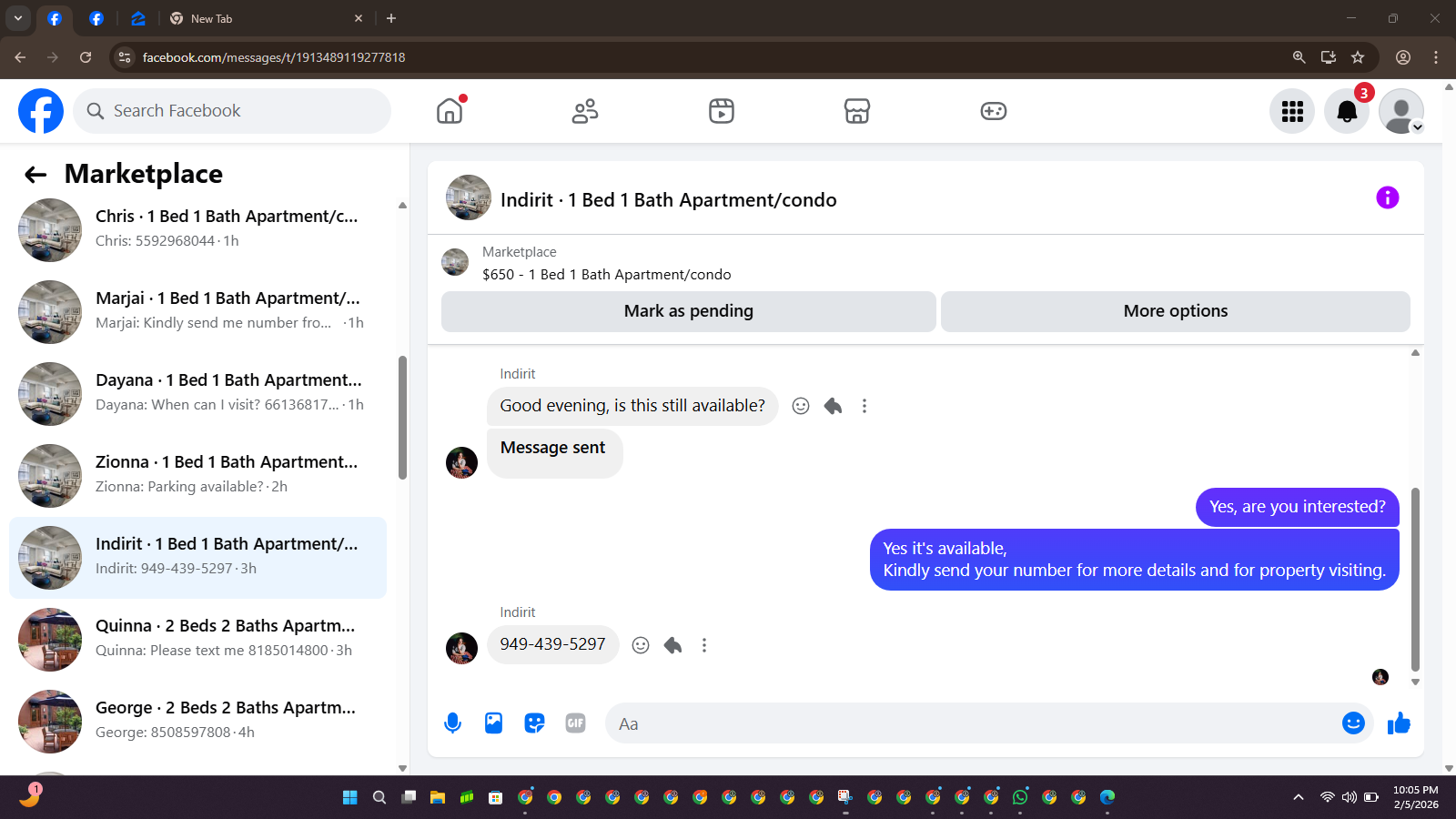This screenshot has width=1456, height=819.
Task: Open the account profile avatar menu
Action: (x=1401, y=111)
